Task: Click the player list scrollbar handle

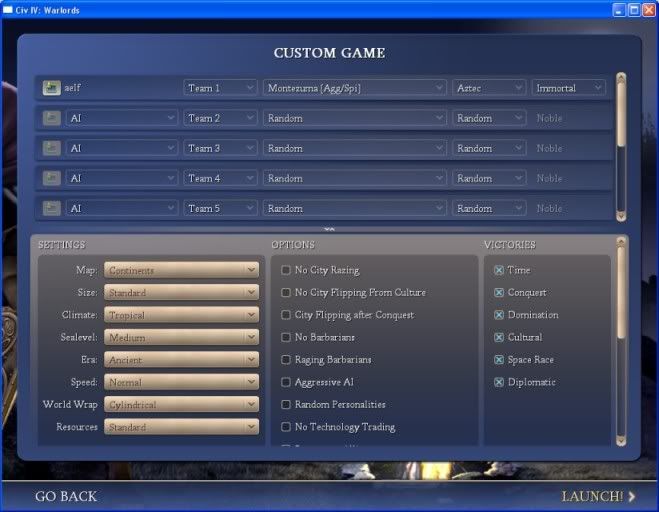Action: [621, 114]
